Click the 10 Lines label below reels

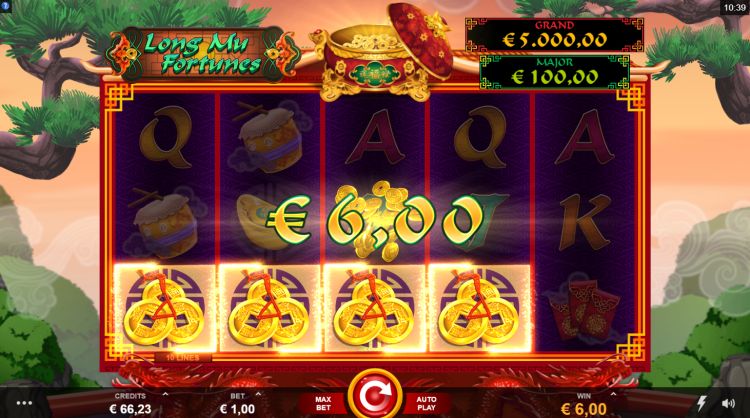(182, 357)
